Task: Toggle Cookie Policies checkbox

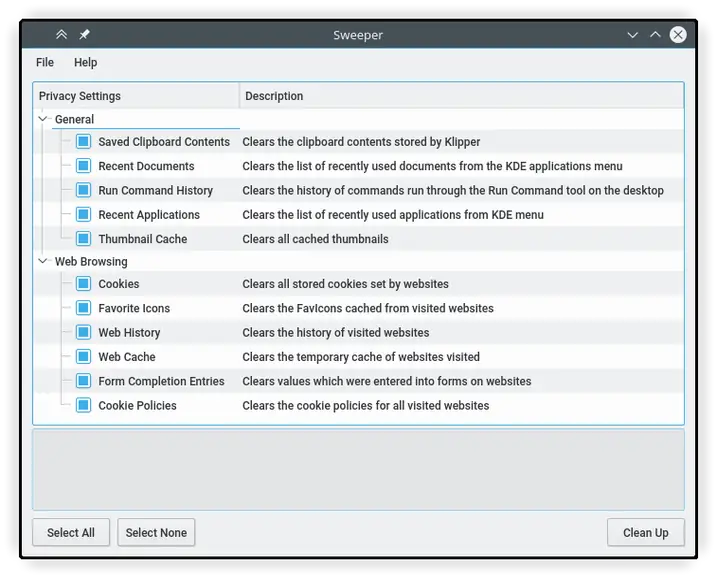Action: click(x=83, y=405)
